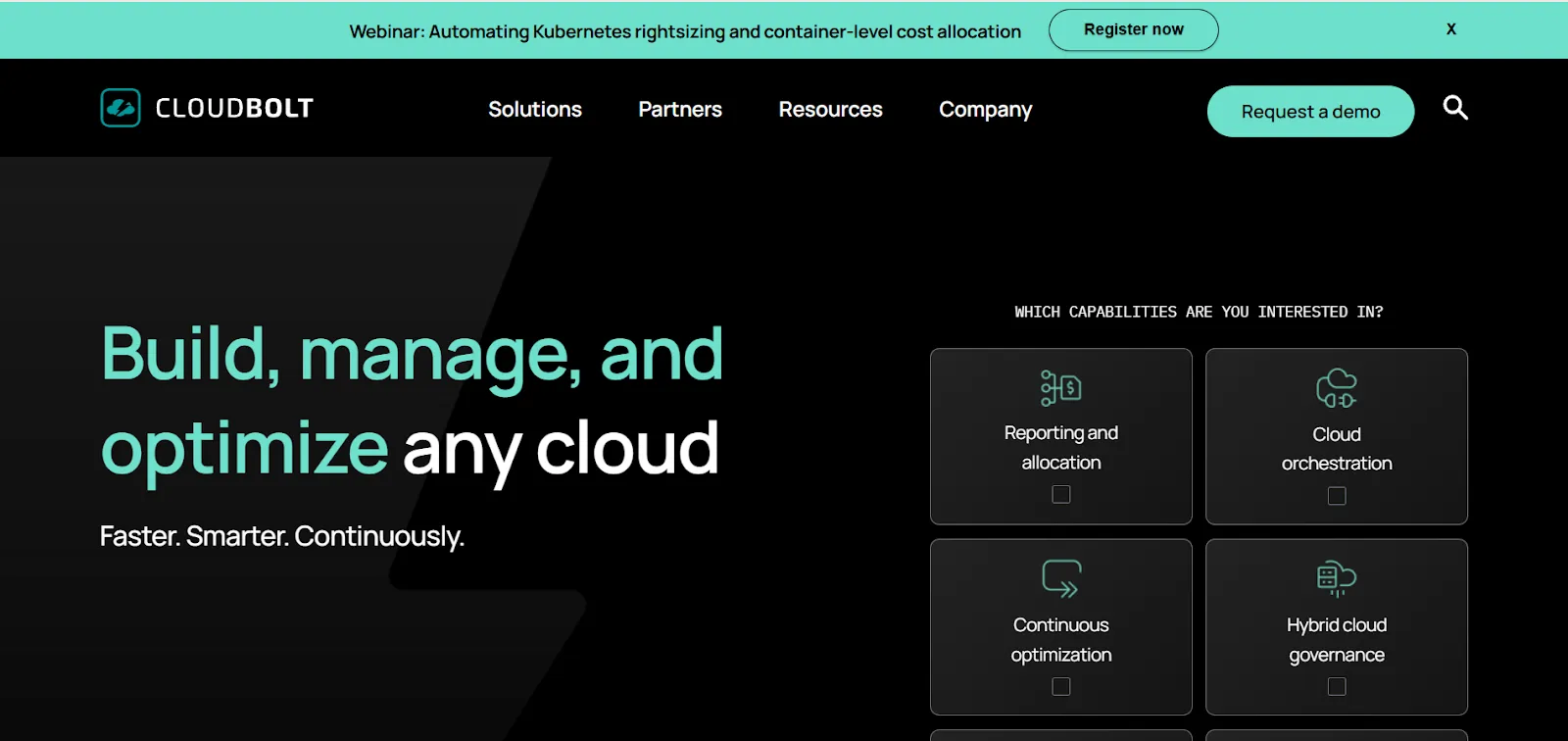Click the CloudBolt logo icon
1568x741 pixels.
[x=121, y=108]
